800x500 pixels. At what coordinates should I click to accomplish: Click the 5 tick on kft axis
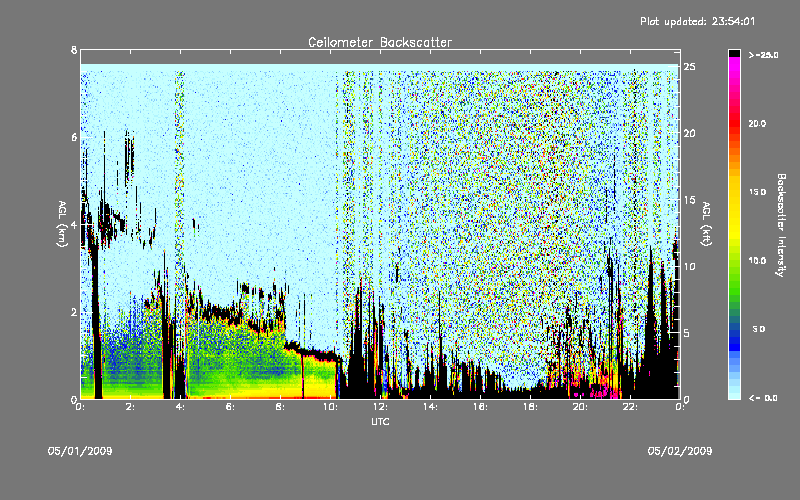[x=687, y=333]
